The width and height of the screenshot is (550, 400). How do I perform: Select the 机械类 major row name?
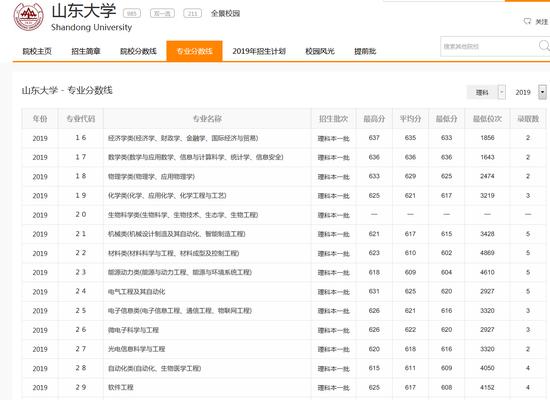pos(177,234)
